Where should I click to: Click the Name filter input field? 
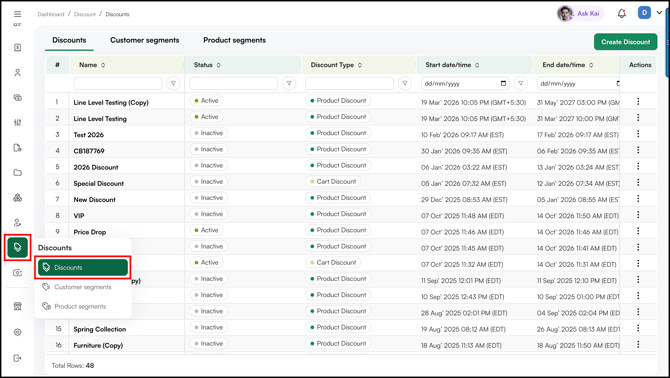pyautogui.click(x=118, y=83)
